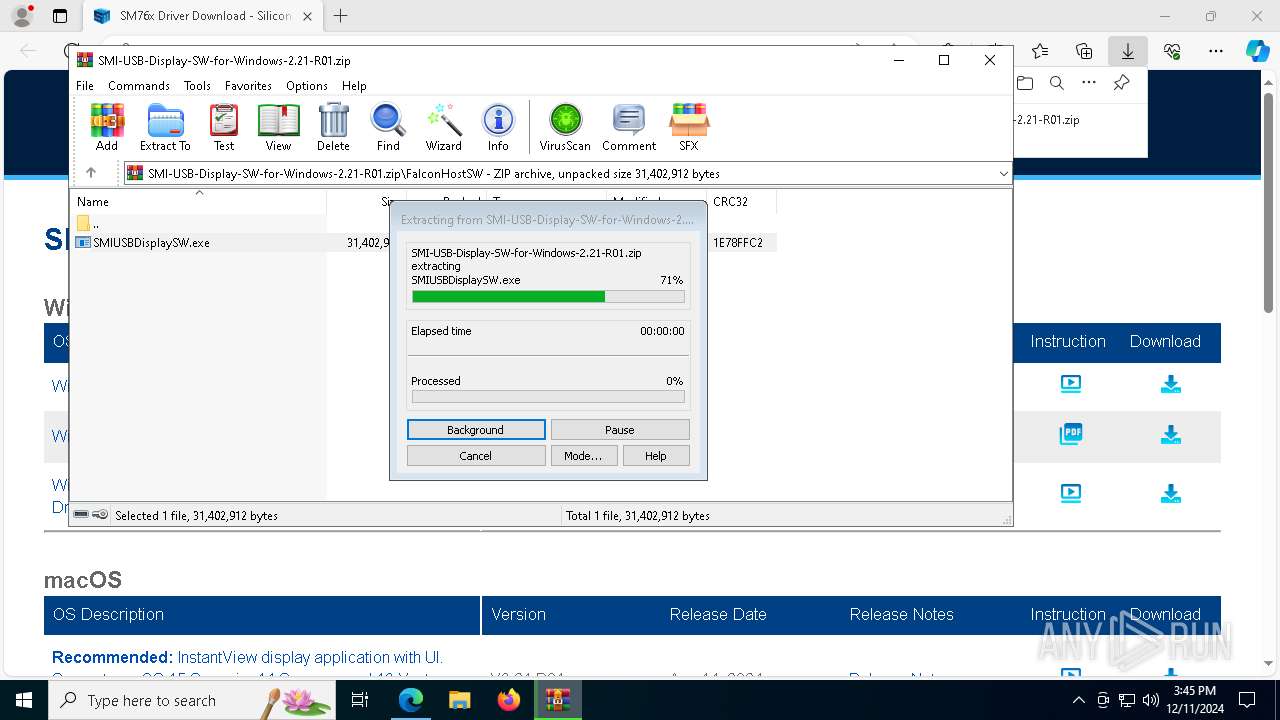
Task: Click the Download arrow icon in the first row
Action: [1171, 384]
